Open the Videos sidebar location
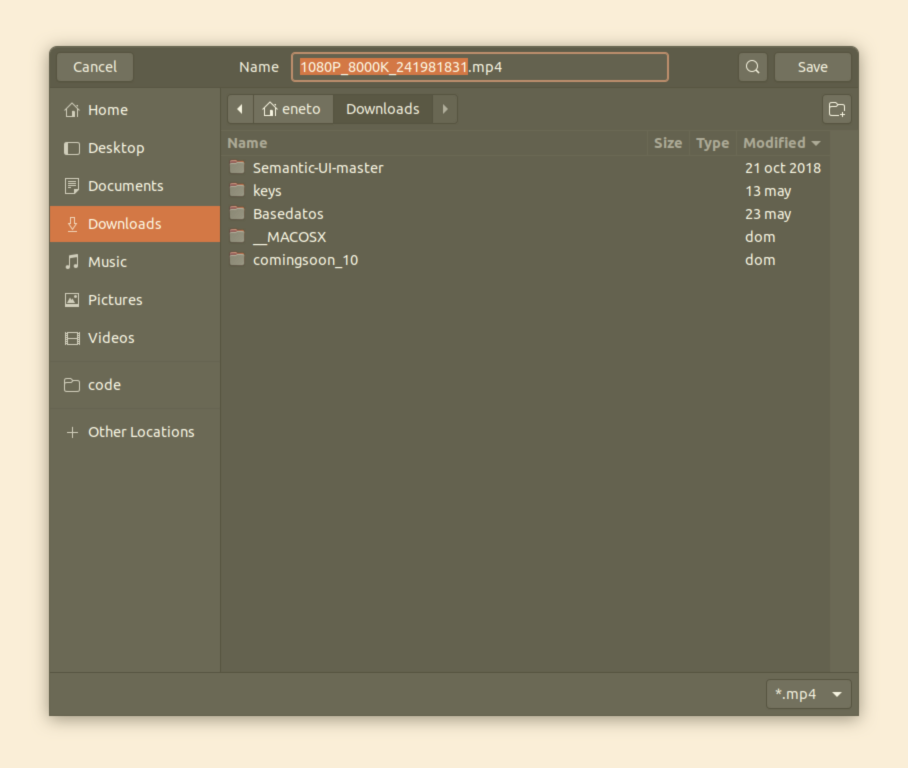The width and height of the screenshot is (908, 768). (111, 338)
